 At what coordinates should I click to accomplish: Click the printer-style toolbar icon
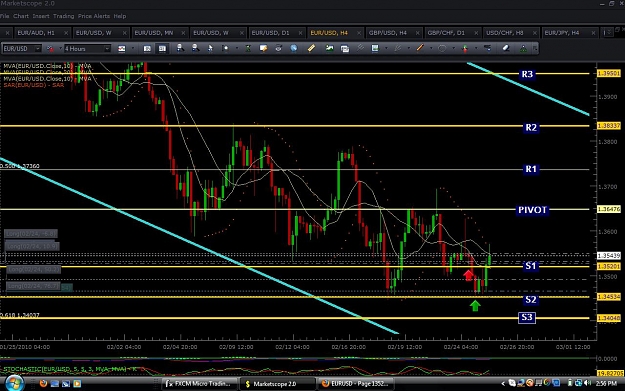(x=278, y=49)
